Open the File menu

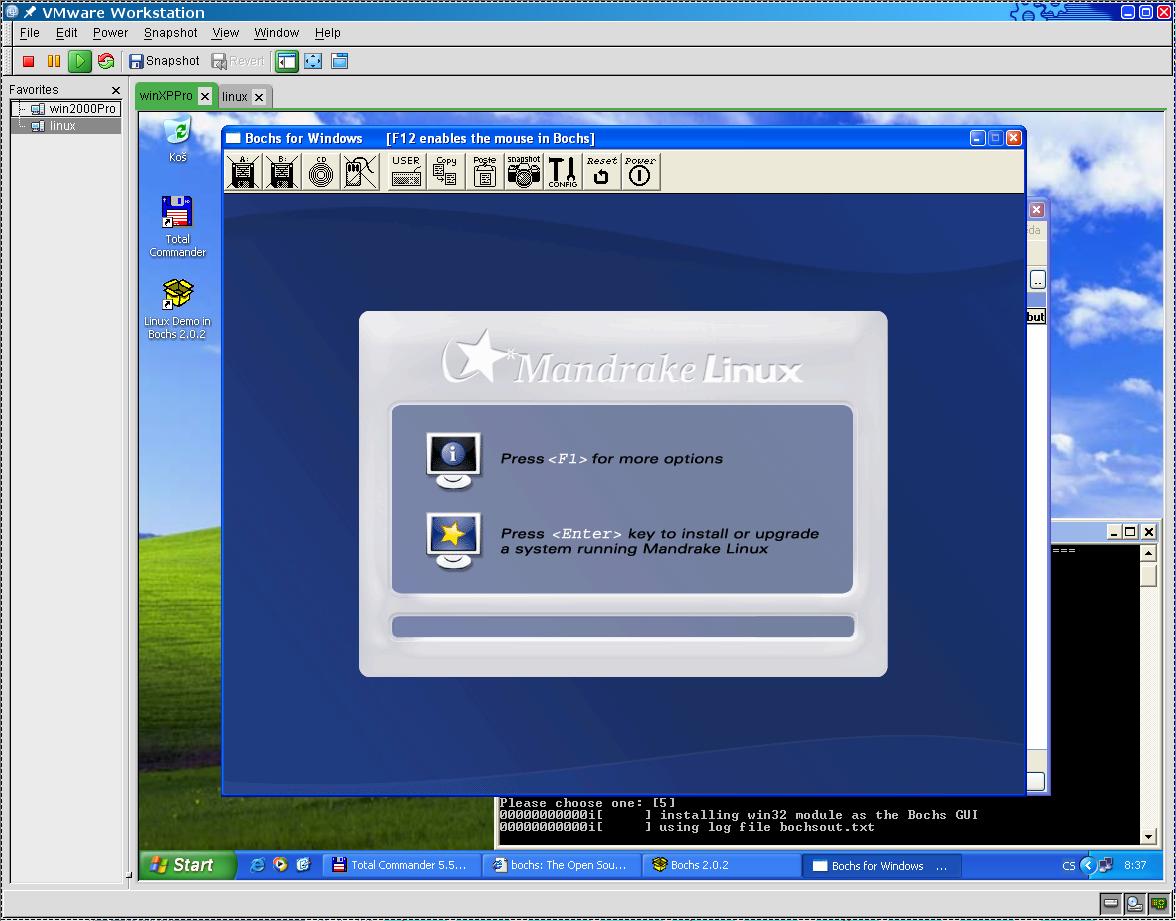(29, 33)
